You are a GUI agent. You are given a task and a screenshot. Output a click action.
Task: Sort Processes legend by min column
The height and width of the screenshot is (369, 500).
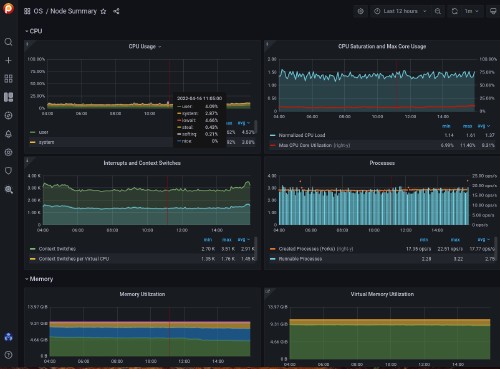[424, 240]
